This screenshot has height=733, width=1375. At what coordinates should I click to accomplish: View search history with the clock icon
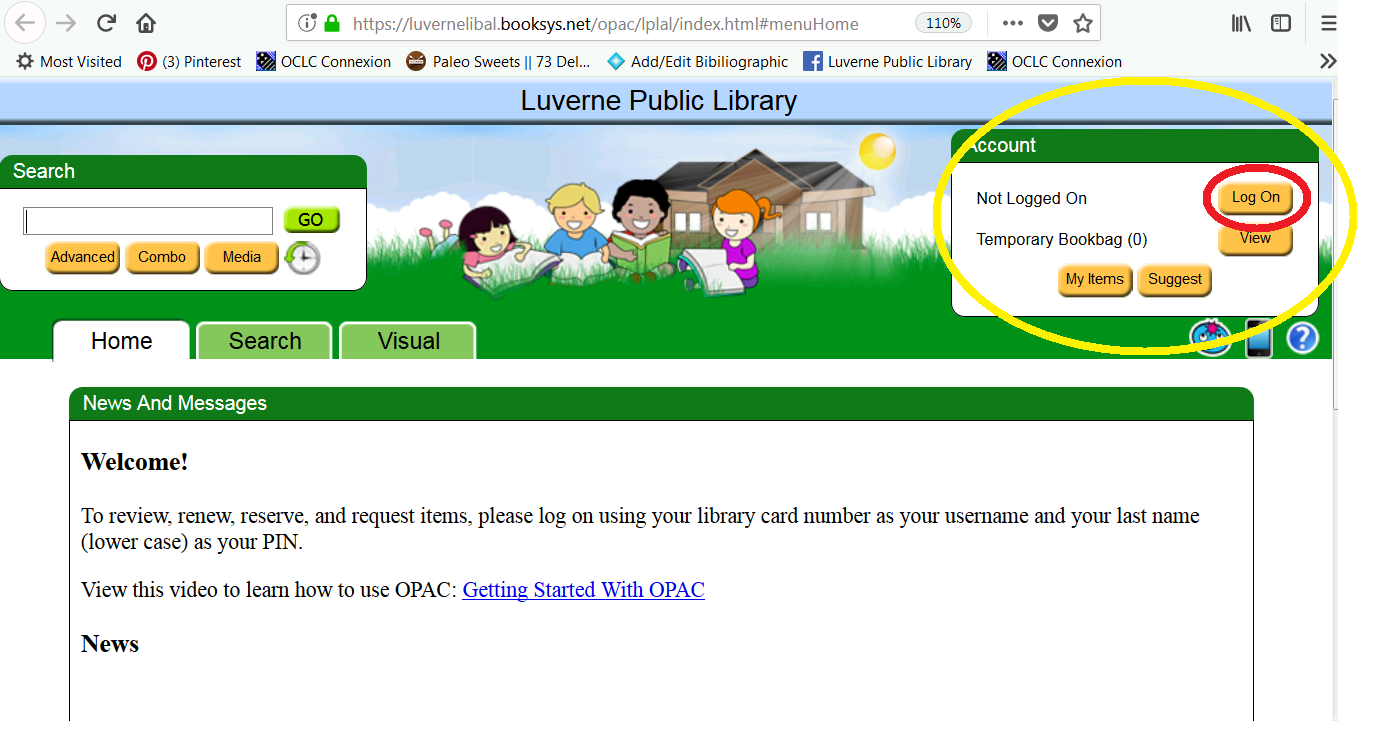(300, 258)
